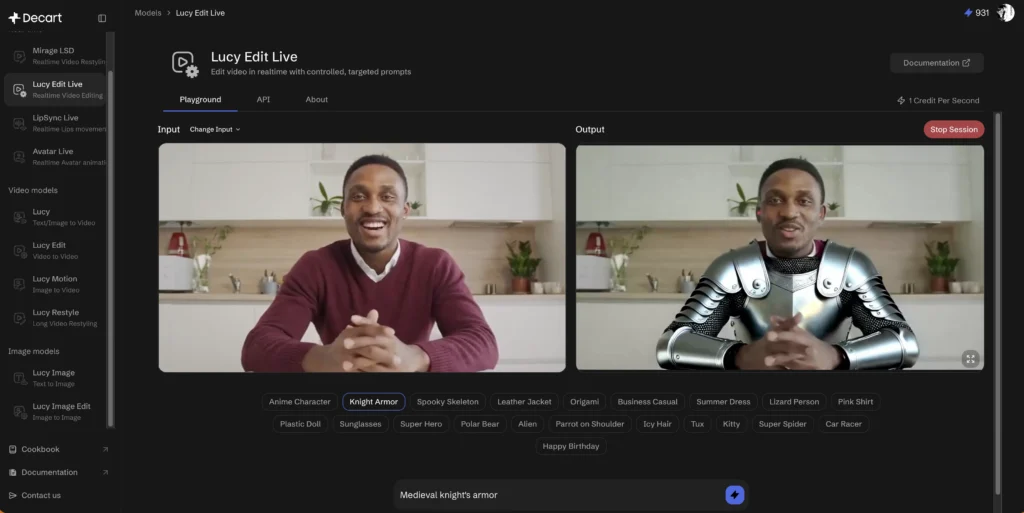Open the Lucy Image Edit model icon
This screenshot has height=513, width=1024.
(x=19, y=411)
